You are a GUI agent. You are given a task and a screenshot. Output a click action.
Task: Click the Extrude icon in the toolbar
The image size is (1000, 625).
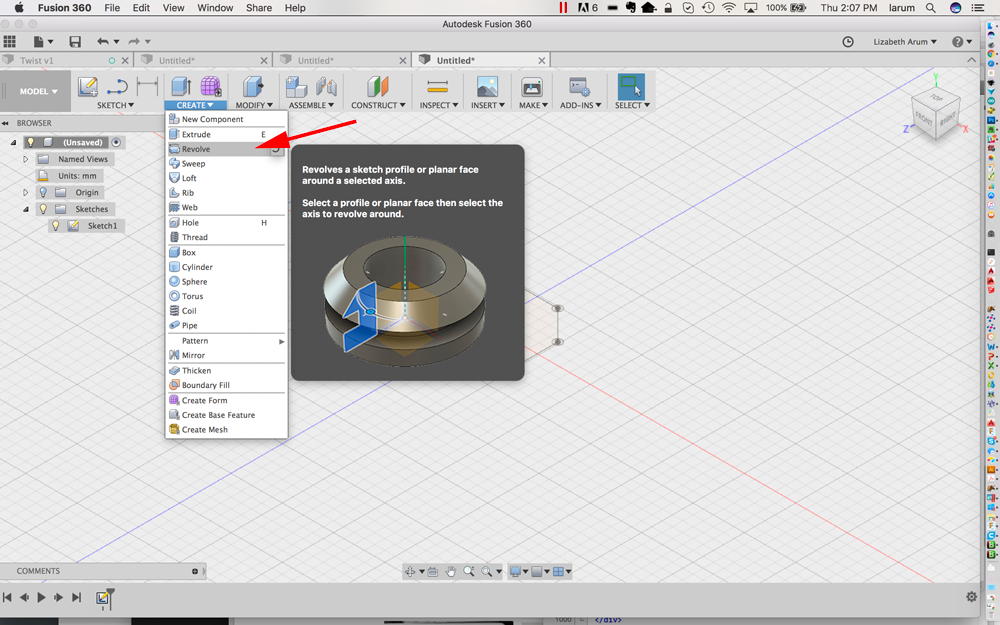[181, 87]
